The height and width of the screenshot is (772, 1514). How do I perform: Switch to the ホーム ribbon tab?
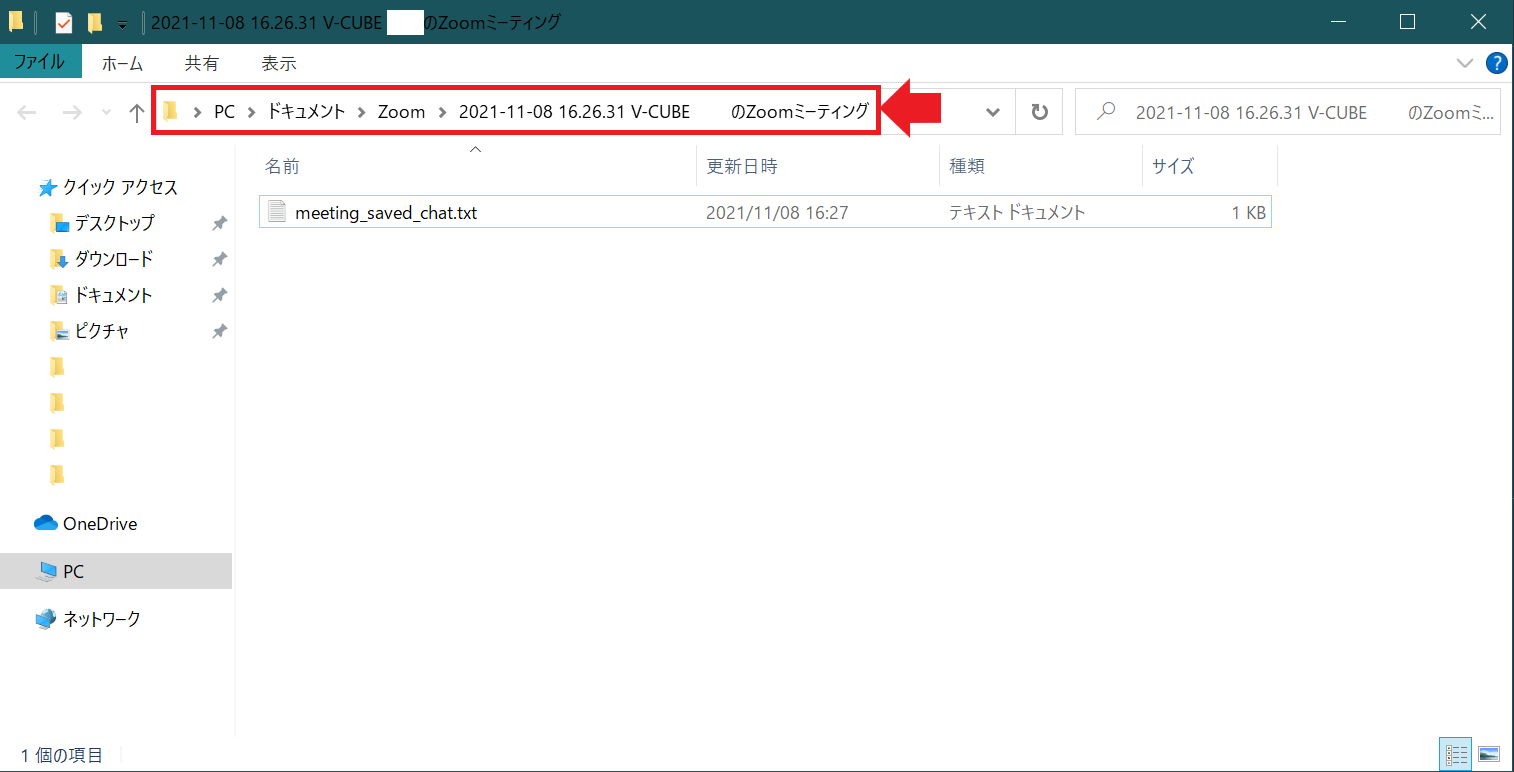tap(122, 63)
